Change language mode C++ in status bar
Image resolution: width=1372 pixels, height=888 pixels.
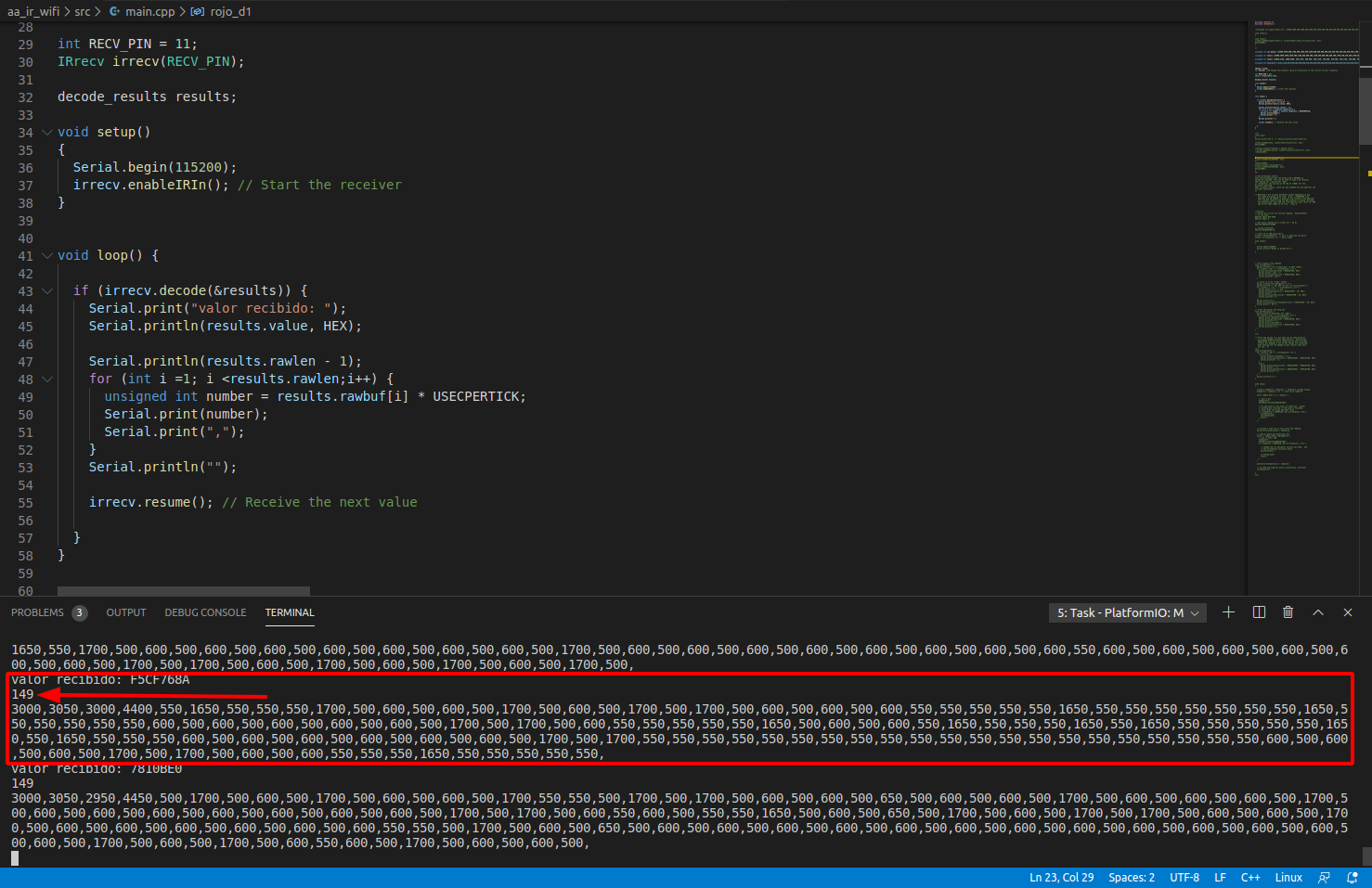(1250, 878)
